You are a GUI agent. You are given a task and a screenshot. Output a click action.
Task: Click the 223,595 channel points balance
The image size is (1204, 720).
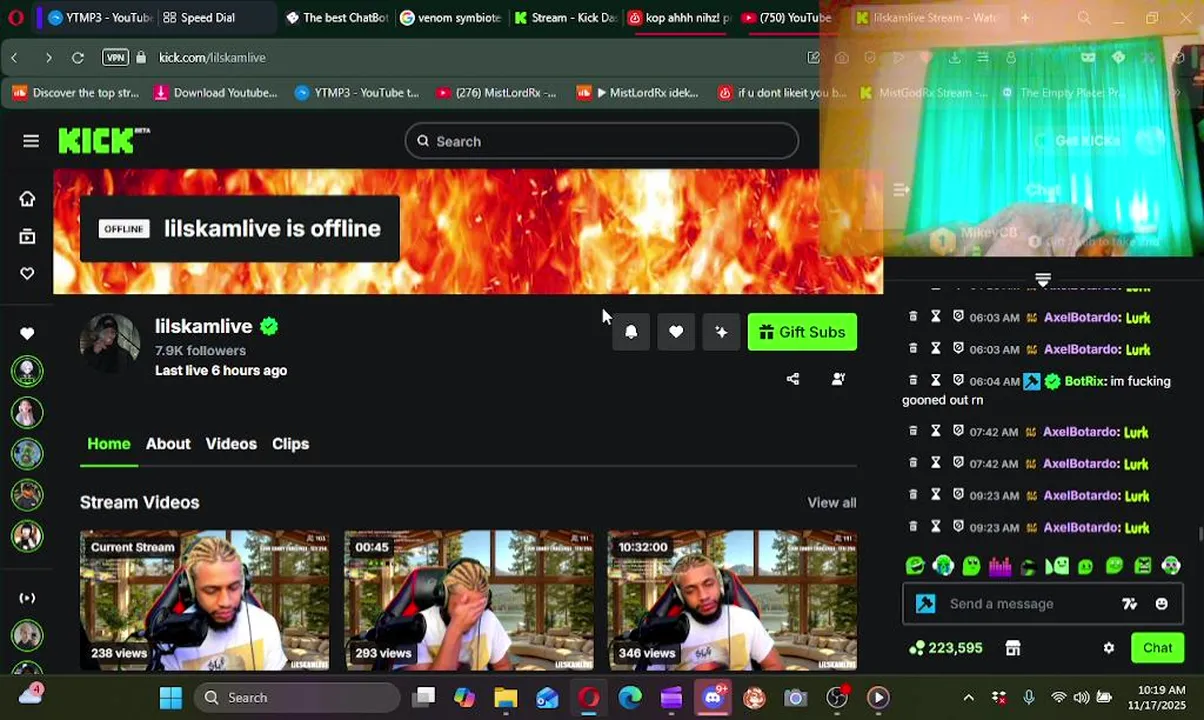click(x=945, y=648)
